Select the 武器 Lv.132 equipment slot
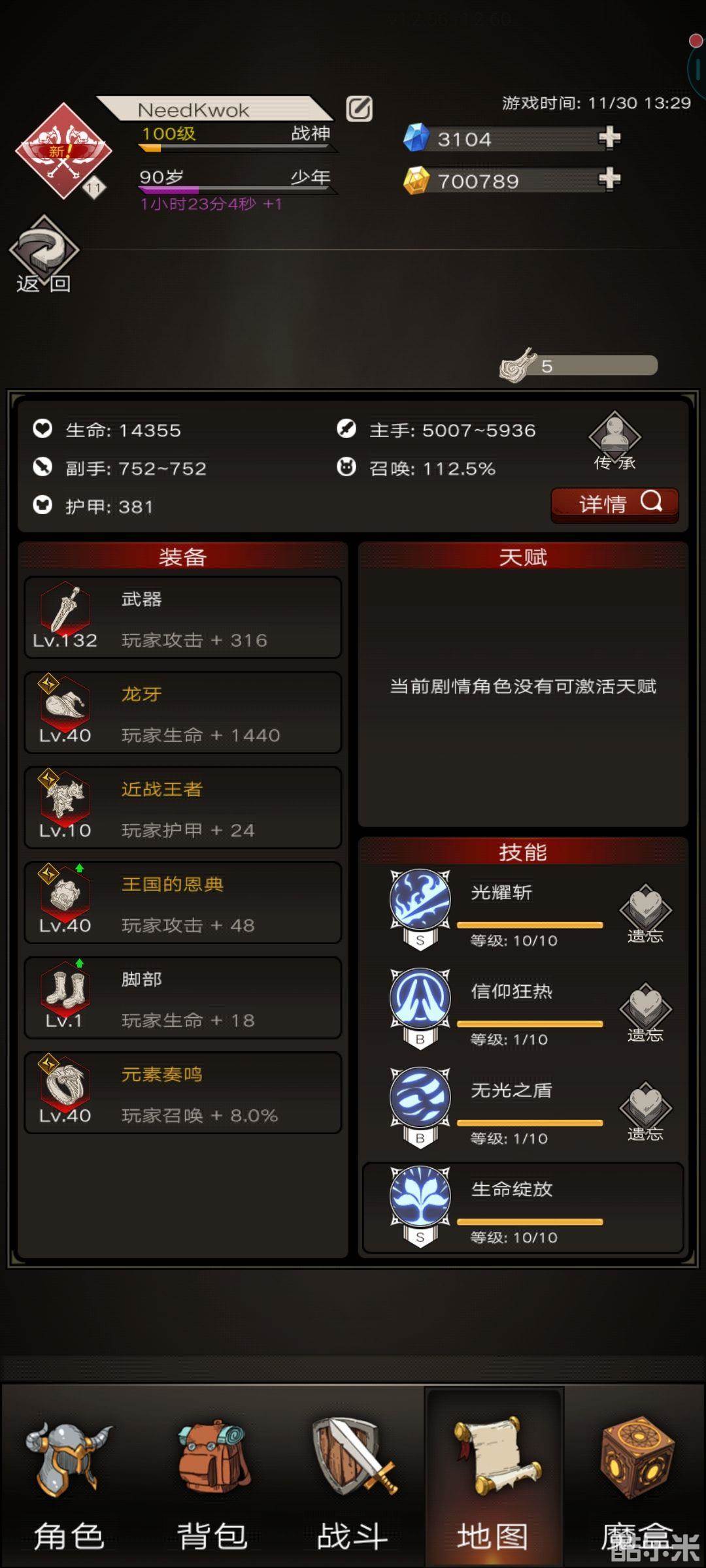The height and width of the screenshot is (1568, 706). [183, 617]
